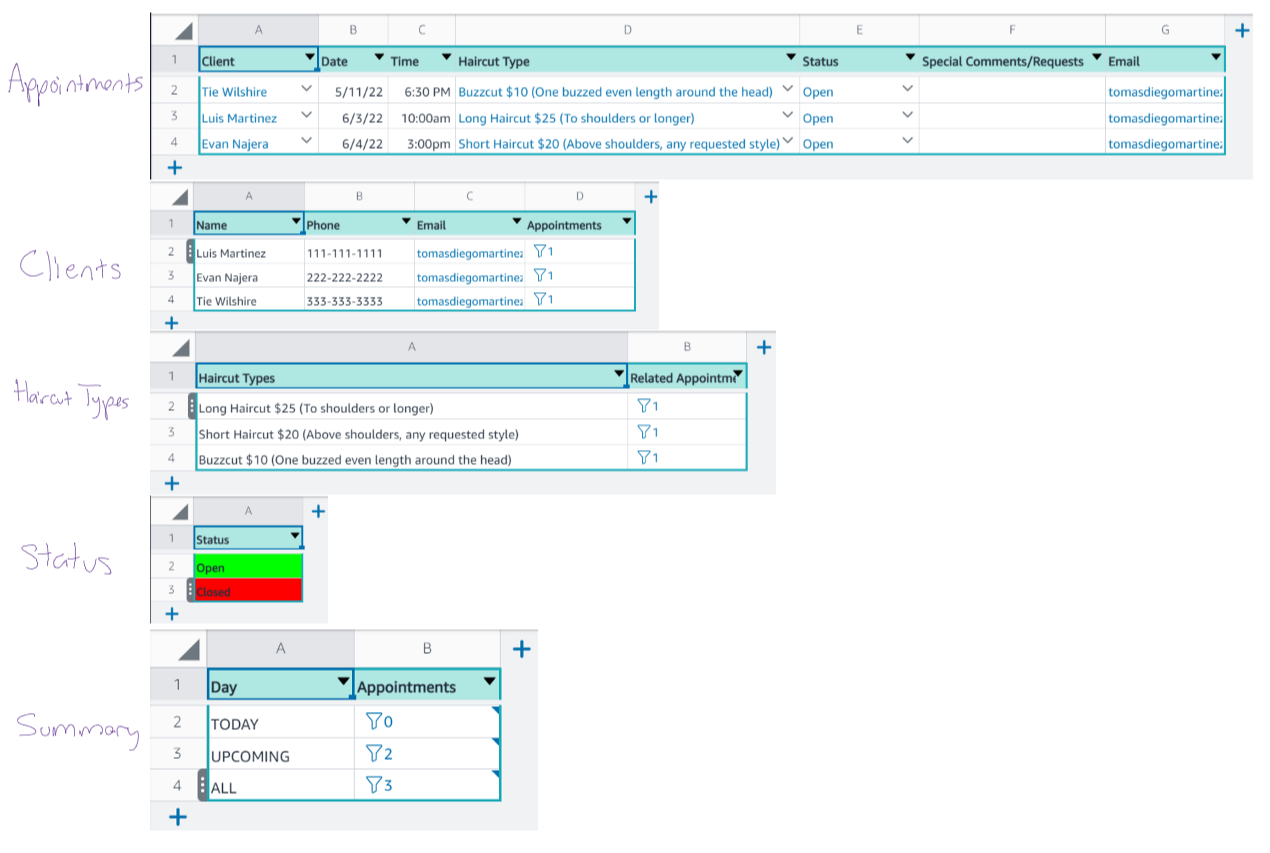
Task: Add a new row below Evan Najera appointment
Action: pos(173,167)
